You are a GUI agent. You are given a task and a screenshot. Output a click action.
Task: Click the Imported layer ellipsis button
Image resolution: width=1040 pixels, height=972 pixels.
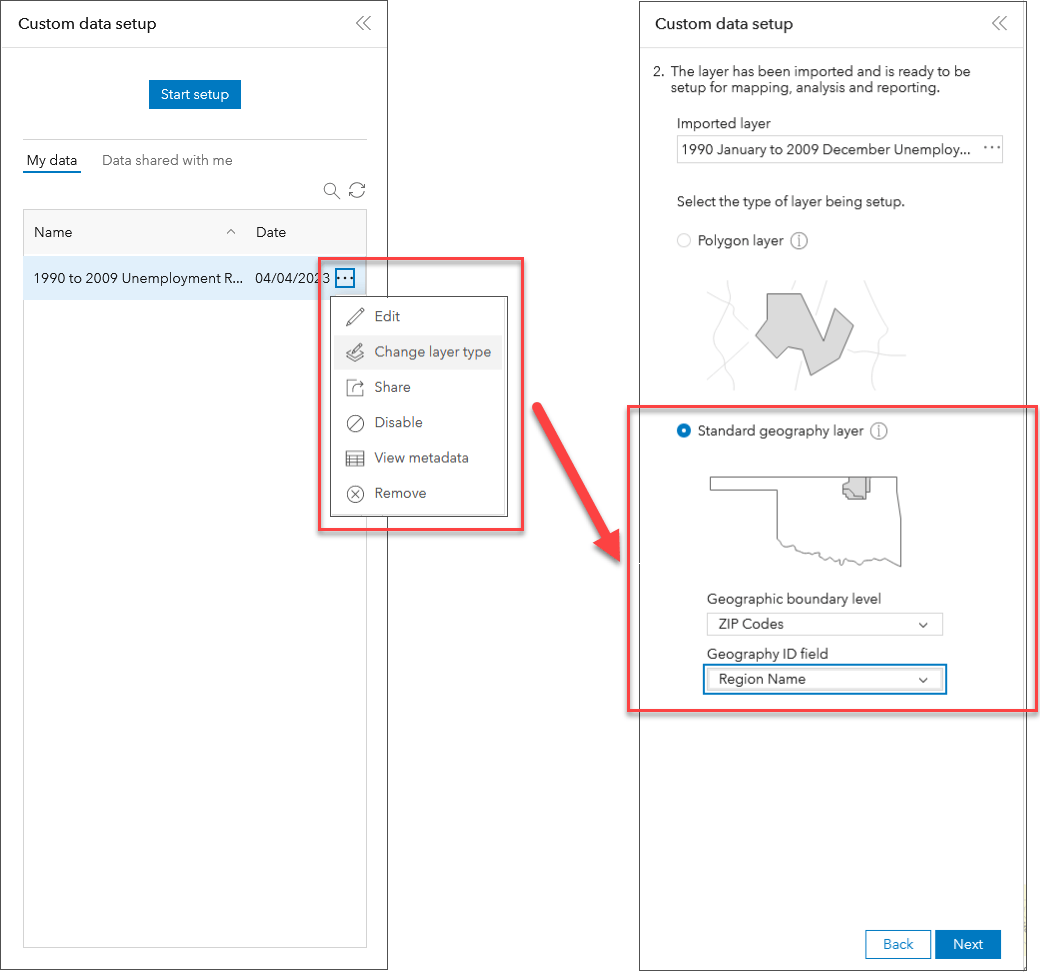(991, 149)
